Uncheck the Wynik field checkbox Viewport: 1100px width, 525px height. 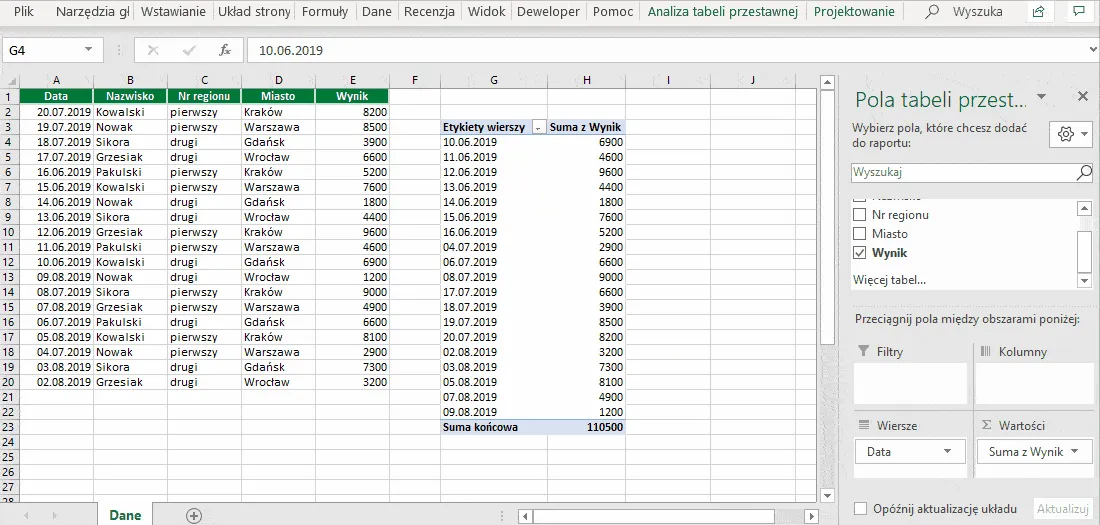tap(859, 253)
